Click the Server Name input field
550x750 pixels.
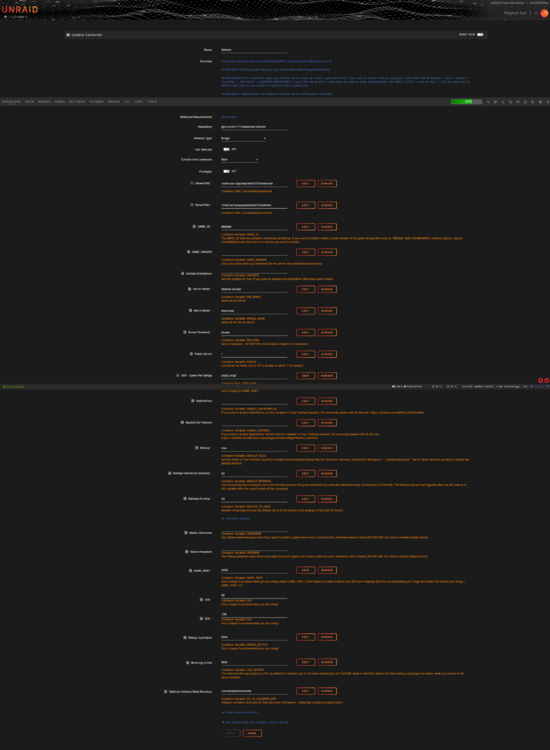click(254, 289)
